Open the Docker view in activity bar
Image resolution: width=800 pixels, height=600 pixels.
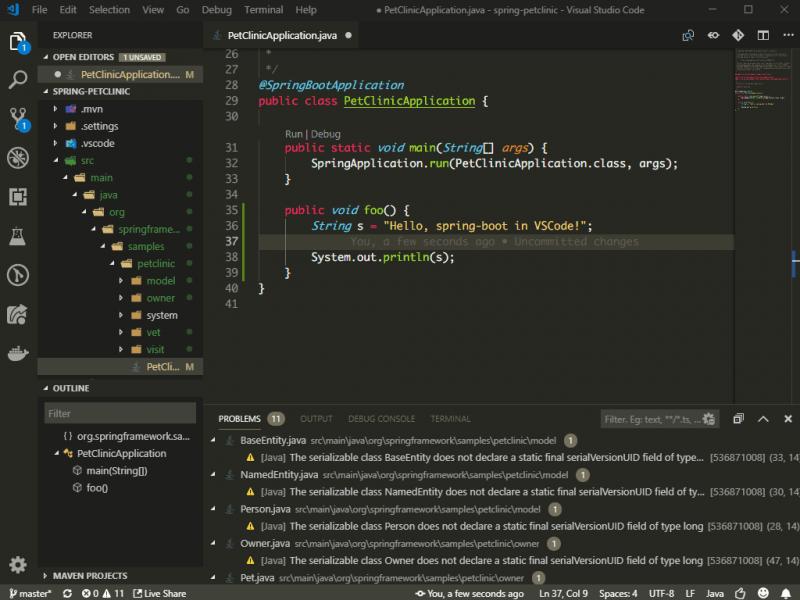coord(18,353)
